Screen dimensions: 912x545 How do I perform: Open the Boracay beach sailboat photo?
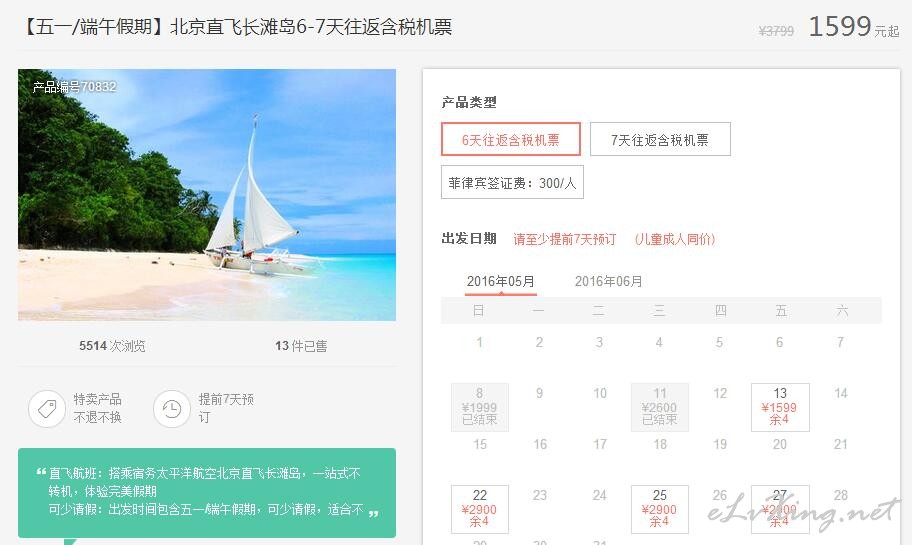pos(207,195)
